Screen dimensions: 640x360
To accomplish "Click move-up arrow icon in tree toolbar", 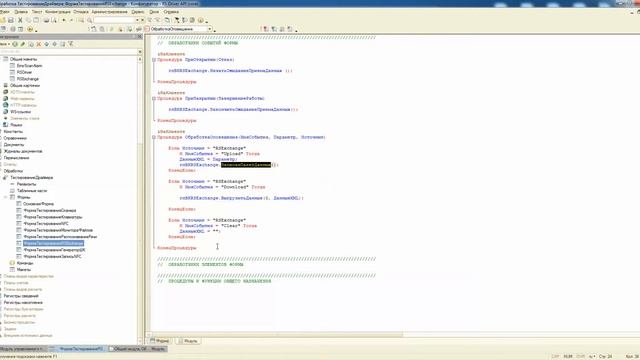I will [47, 44].
